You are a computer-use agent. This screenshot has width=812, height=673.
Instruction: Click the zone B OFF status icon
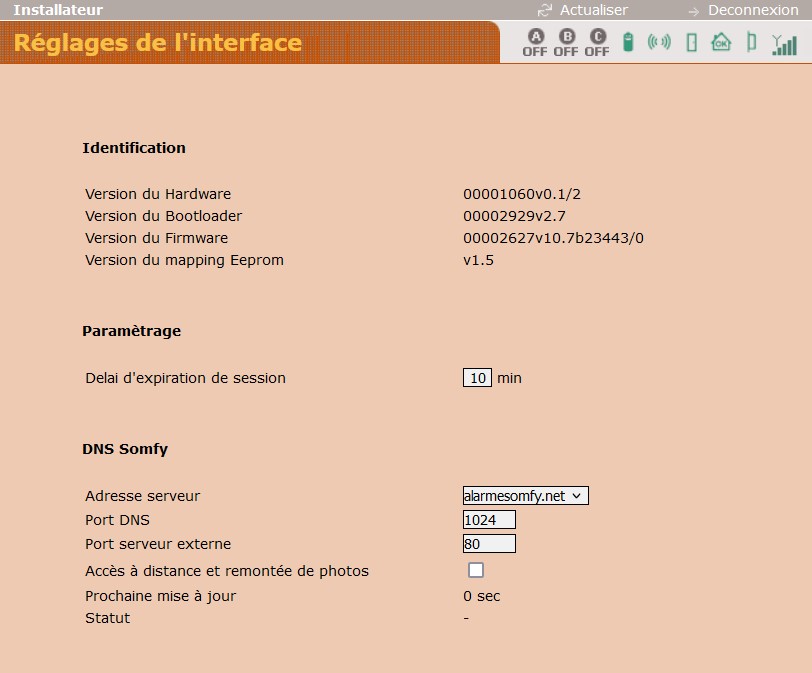click(566, 43)
